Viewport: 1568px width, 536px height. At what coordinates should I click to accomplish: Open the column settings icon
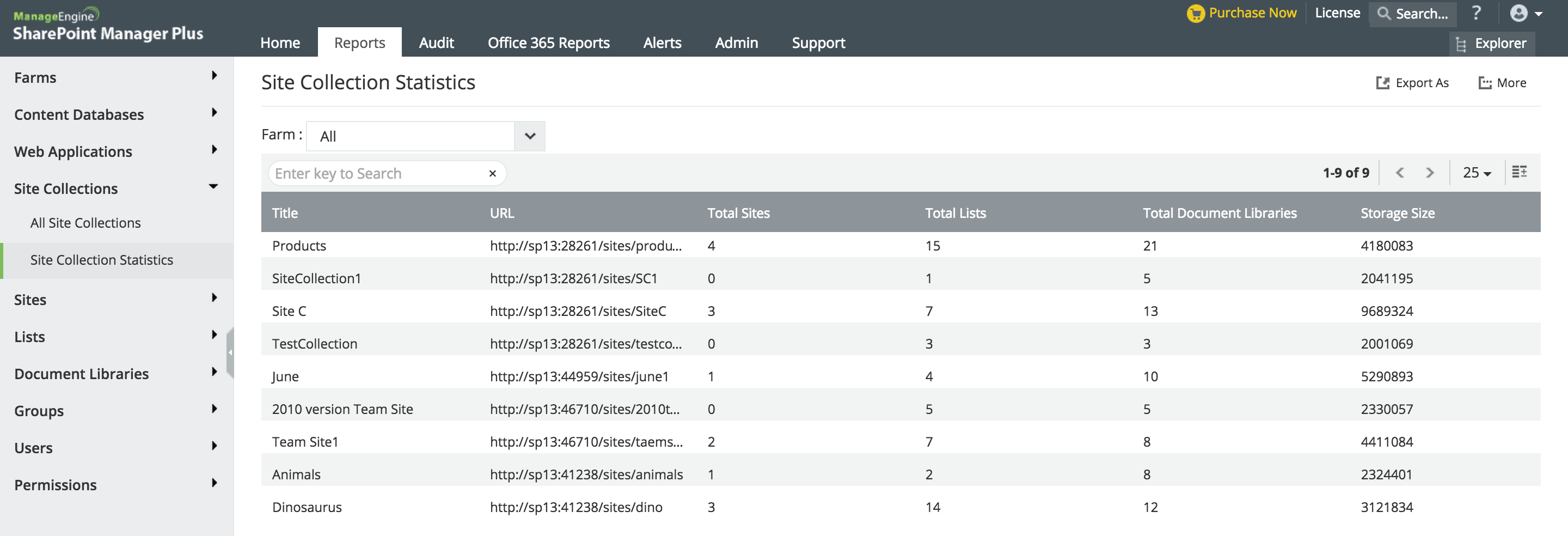tap(1520, 172)
